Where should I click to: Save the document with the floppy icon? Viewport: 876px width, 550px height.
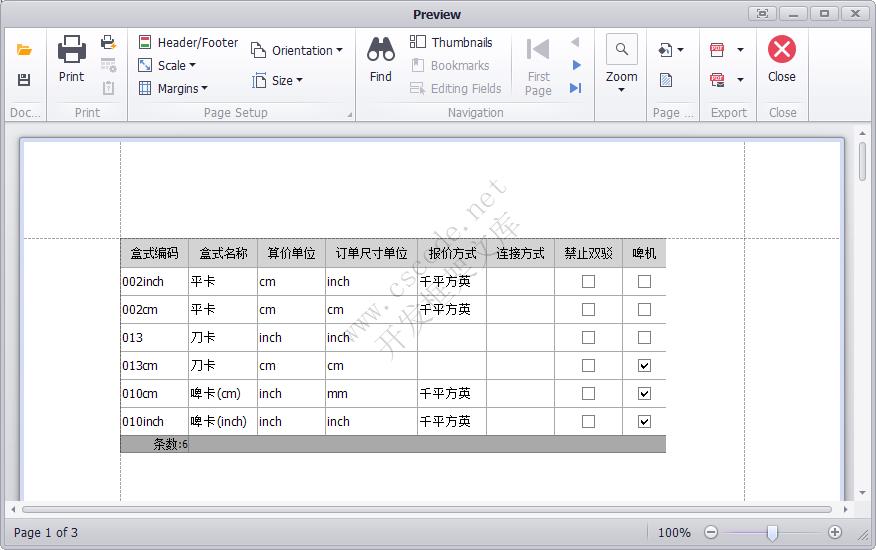tap(24, 80)
